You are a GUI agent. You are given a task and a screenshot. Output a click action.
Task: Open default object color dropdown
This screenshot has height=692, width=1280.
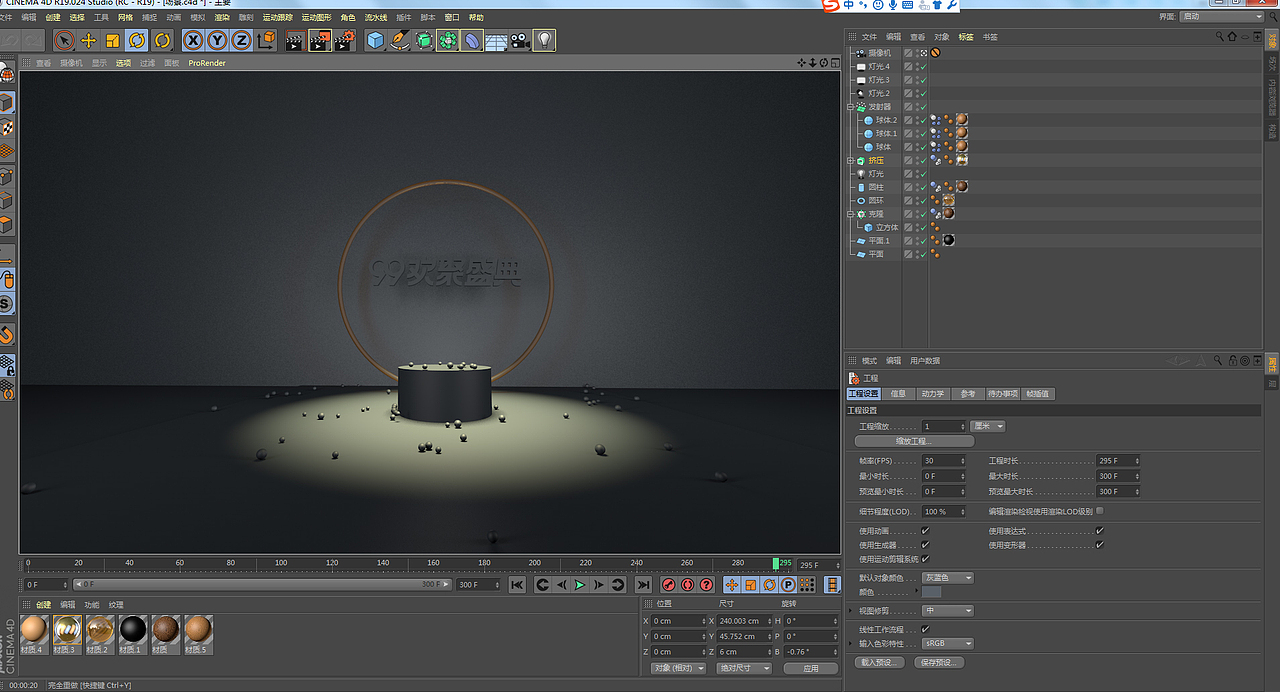(x=947, y=578)
